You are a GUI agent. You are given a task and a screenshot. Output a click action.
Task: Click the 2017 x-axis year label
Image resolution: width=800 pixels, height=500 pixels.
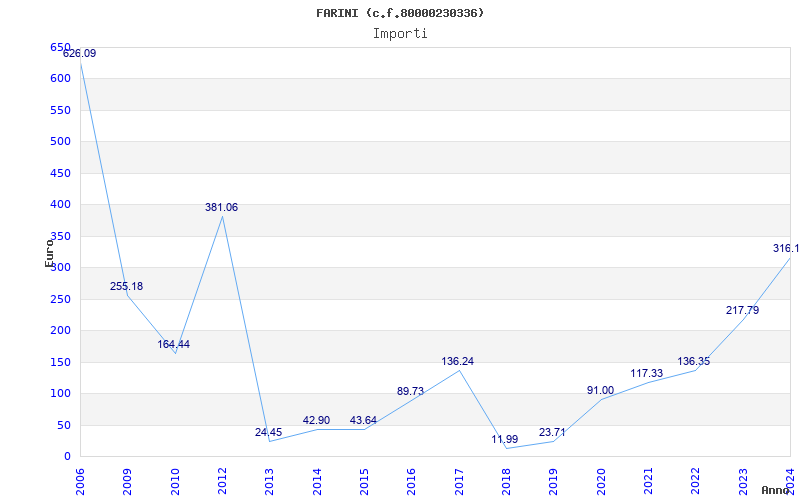tap(459, 482)
